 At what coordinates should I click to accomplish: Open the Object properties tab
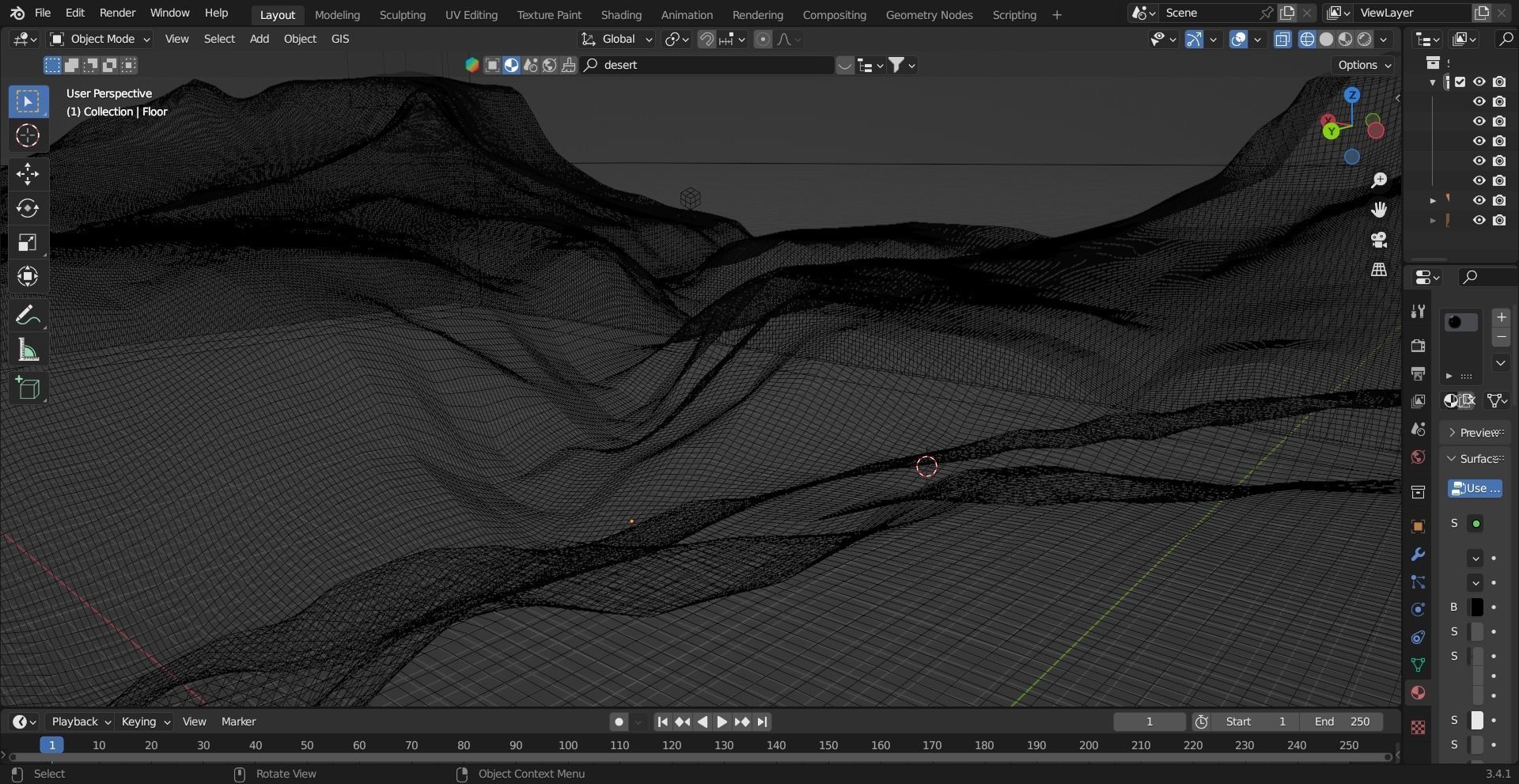click(1418, 526)
